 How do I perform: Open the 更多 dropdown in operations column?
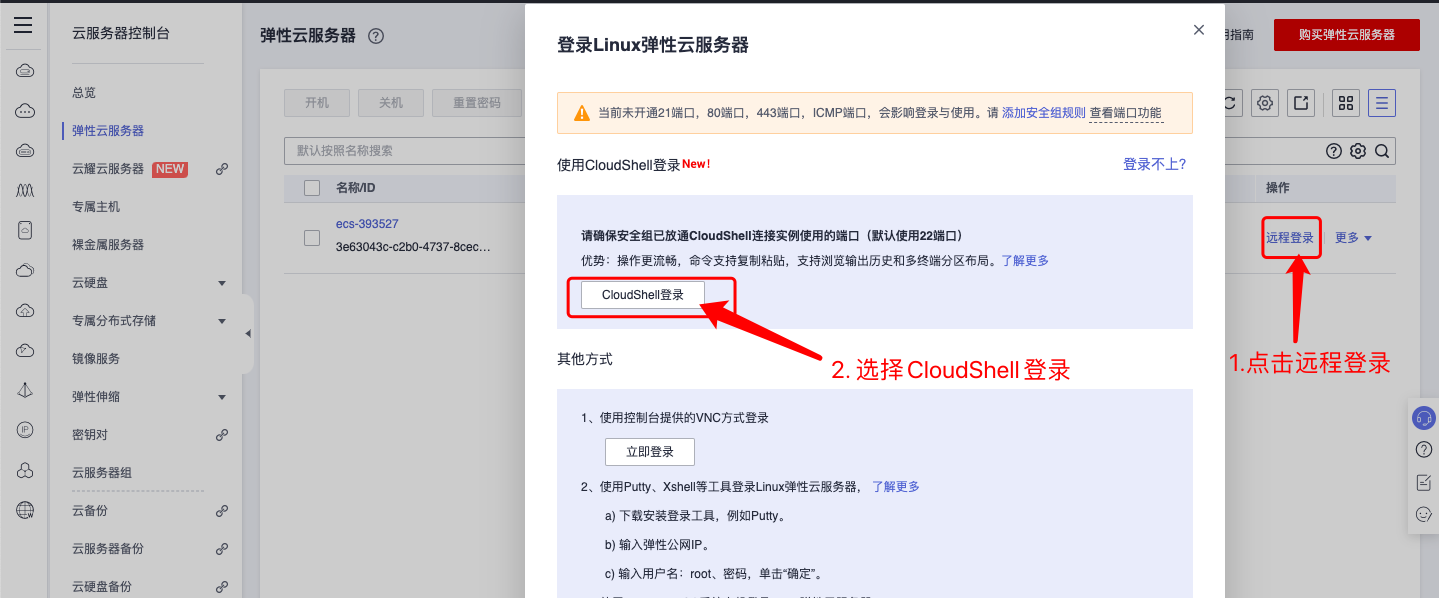point(1354,238)
